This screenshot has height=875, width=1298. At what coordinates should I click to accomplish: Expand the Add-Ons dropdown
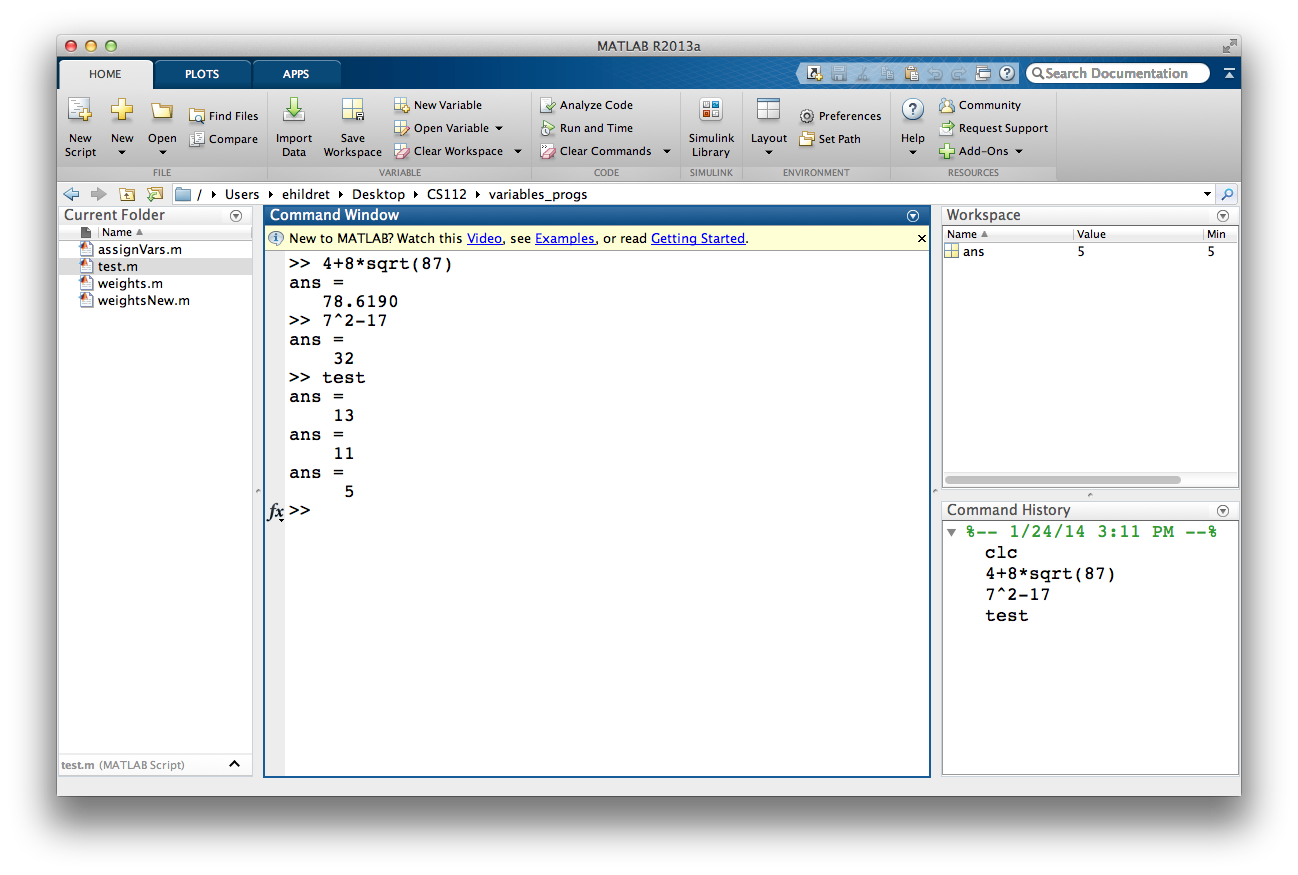[x=1019, y=151]
